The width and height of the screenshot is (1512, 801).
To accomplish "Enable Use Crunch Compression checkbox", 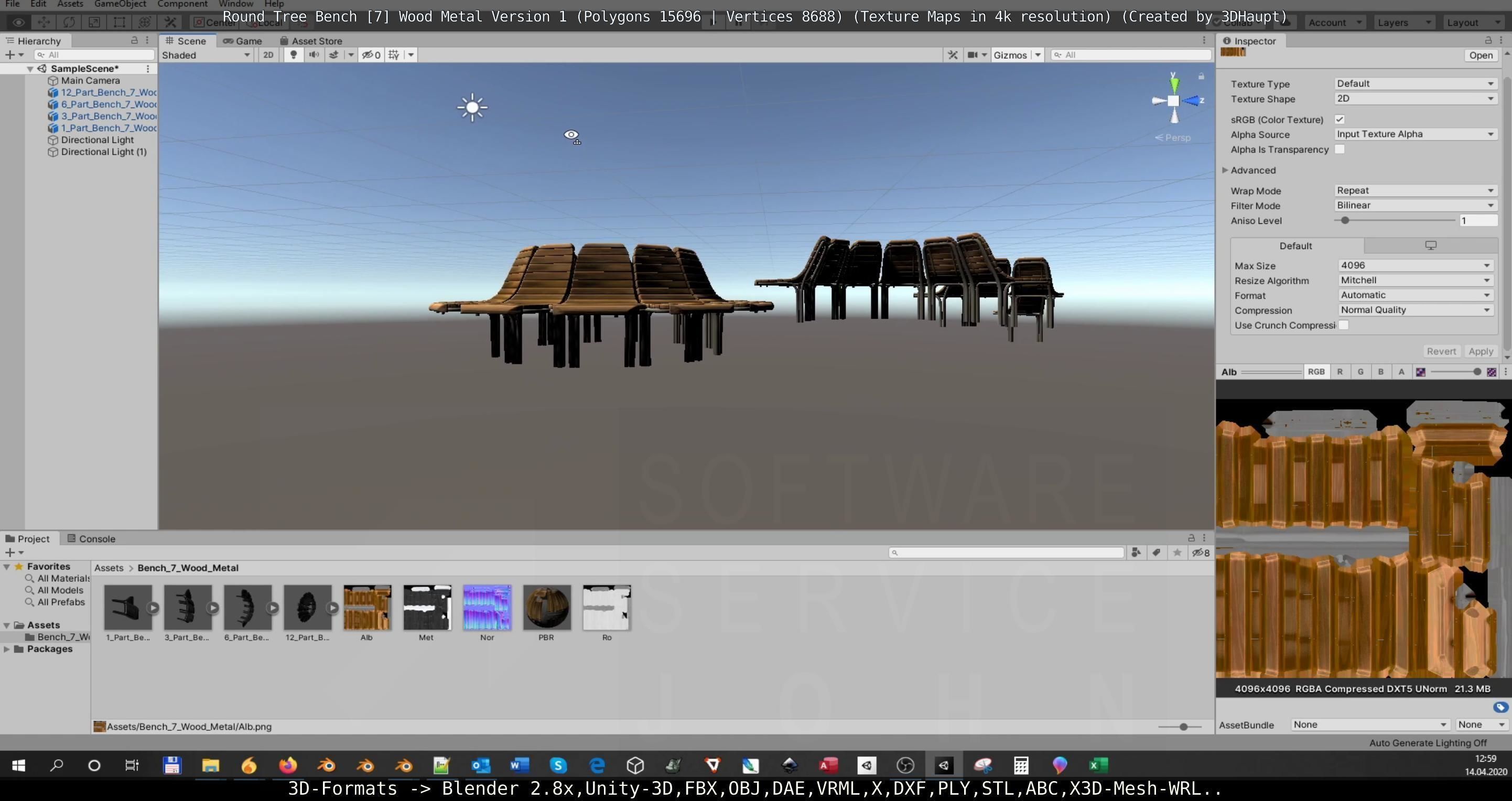I will click(x=1344, y=325).
